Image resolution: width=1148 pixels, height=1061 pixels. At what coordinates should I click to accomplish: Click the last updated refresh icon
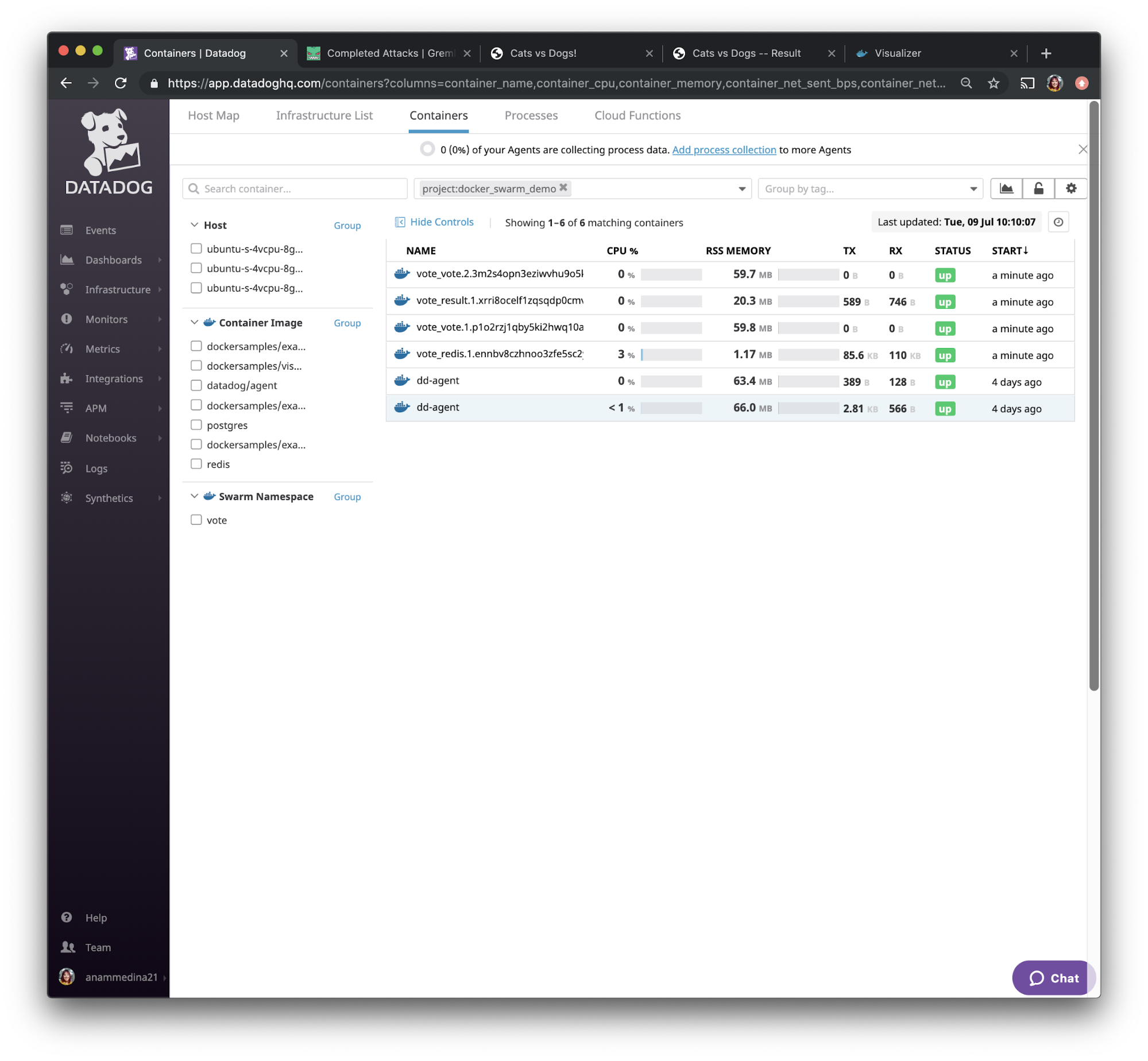click(x=1059, y=221)
